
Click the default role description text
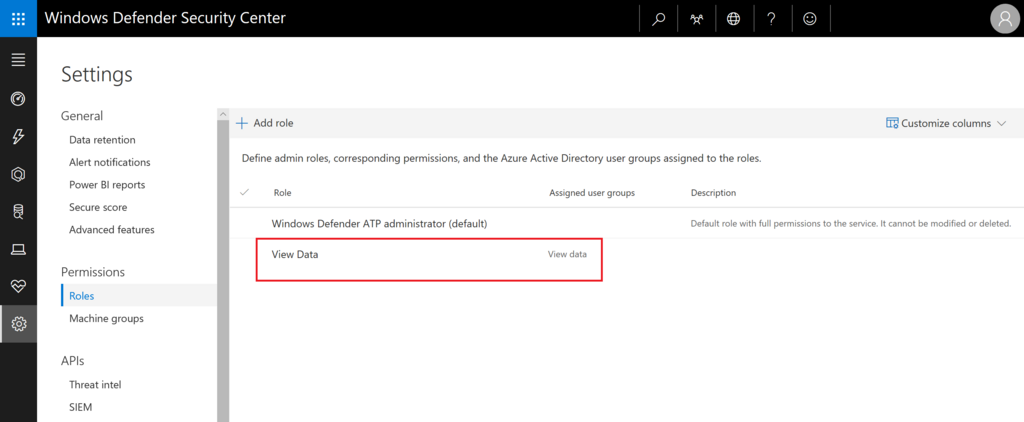coord(851,223)
